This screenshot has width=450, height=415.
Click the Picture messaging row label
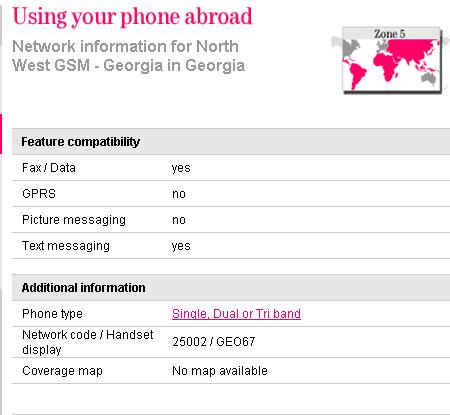tap(74, 220)
